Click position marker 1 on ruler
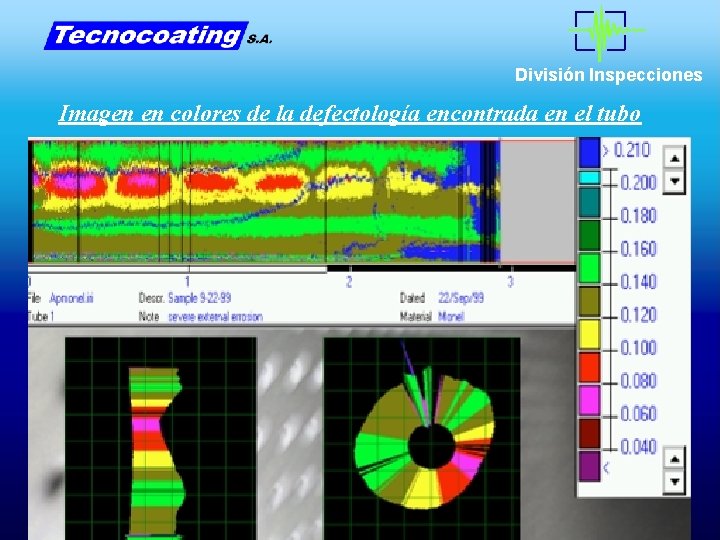Screen dimensions: 720x540 (187, 281)
